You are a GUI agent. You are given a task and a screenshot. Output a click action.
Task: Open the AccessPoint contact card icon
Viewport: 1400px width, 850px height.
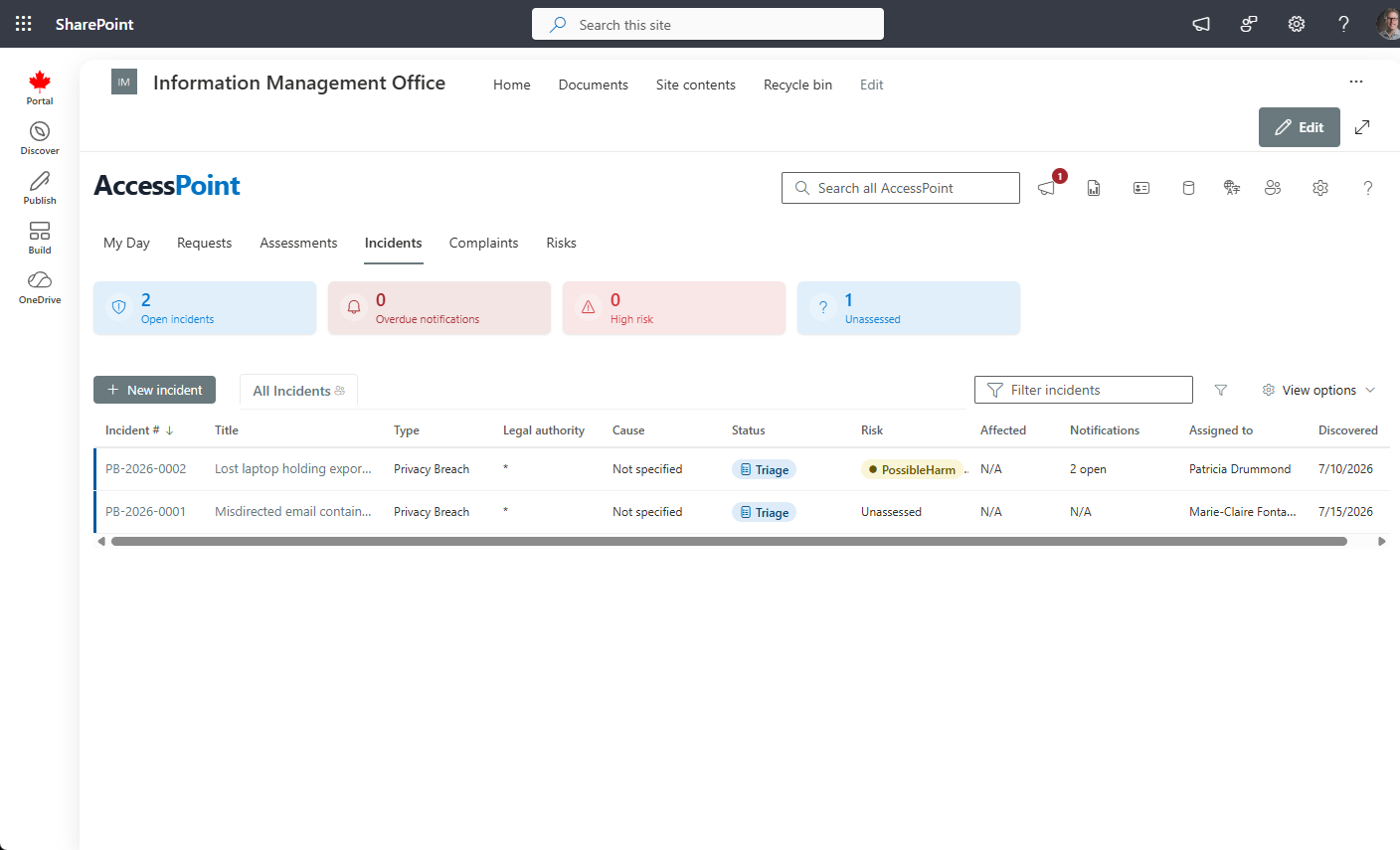tap(1141, 188)
